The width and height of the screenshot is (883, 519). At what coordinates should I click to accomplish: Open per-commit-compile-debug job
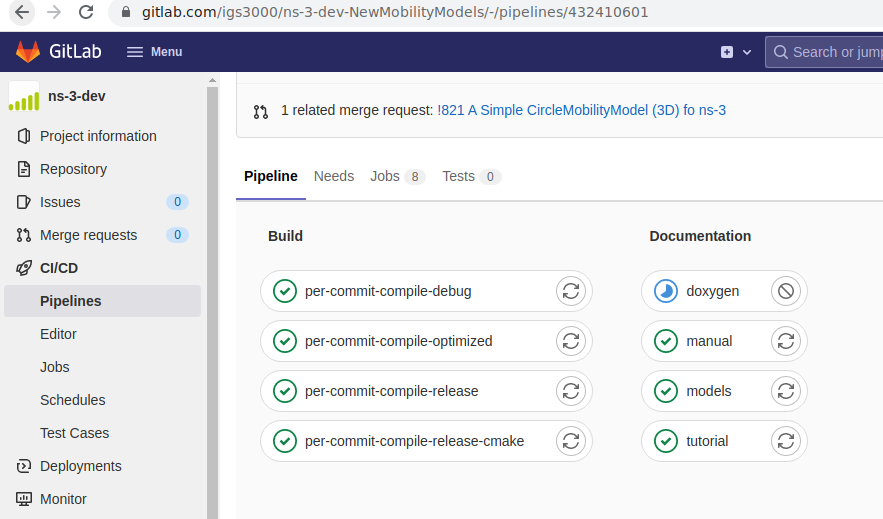[x=388, y=291]
